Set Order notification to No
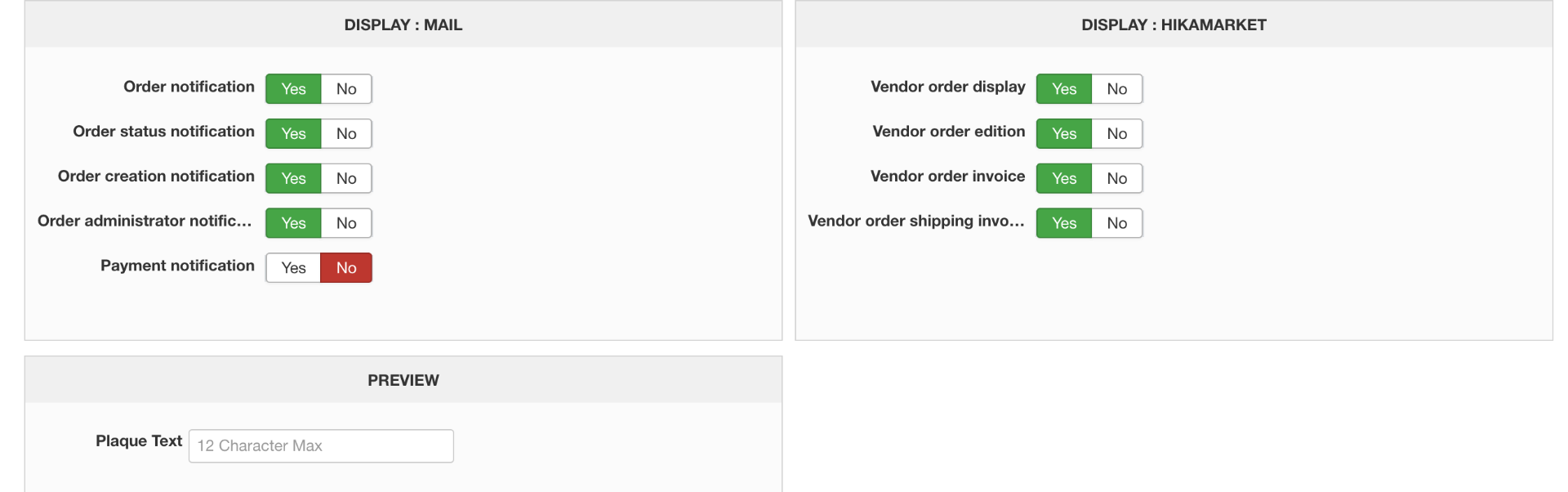 click(346, 89)
